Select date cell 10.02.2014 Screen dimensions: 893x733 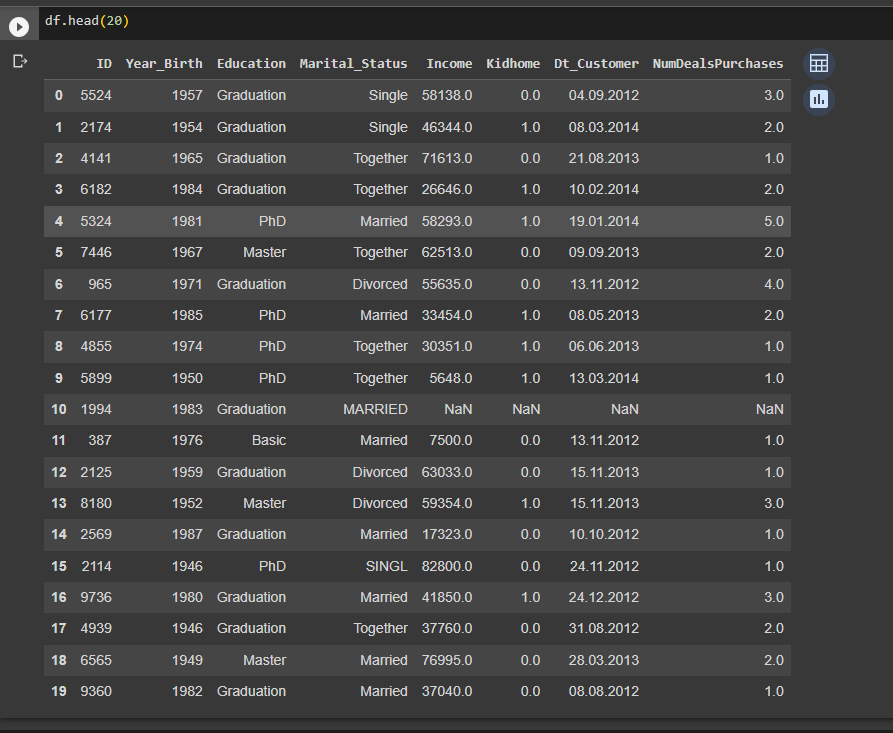[604, 189]
